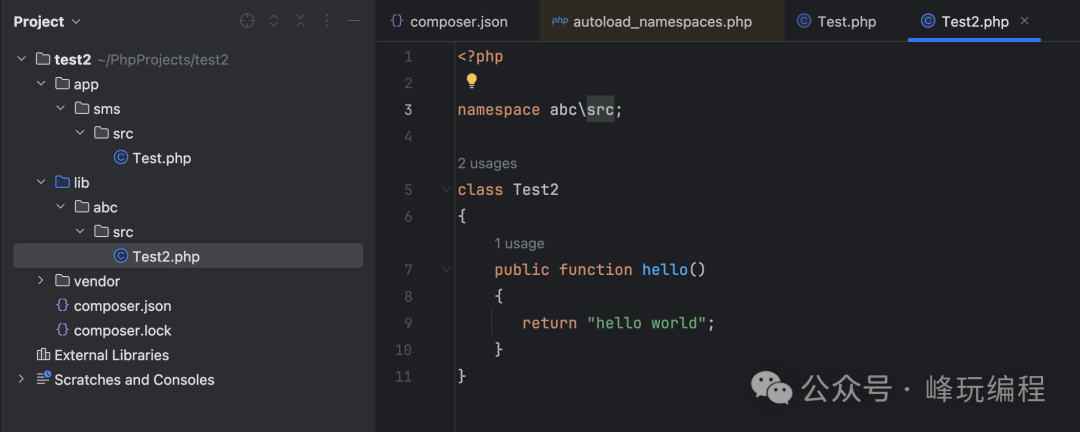
Task: Click the '1 usage' hint above hello
Action: (519, 243)
